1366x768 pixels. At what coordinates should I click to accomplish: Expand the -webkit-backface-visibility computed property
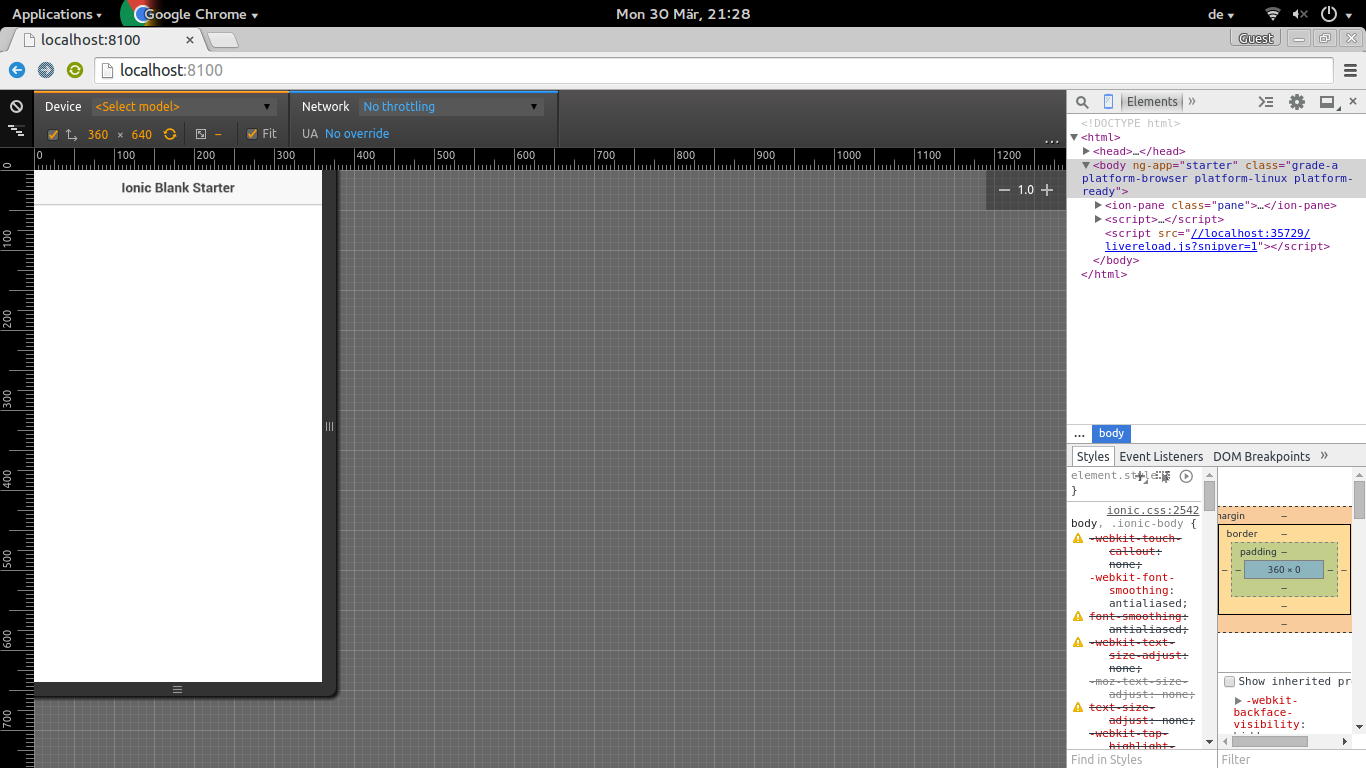tap(1238, 701)
